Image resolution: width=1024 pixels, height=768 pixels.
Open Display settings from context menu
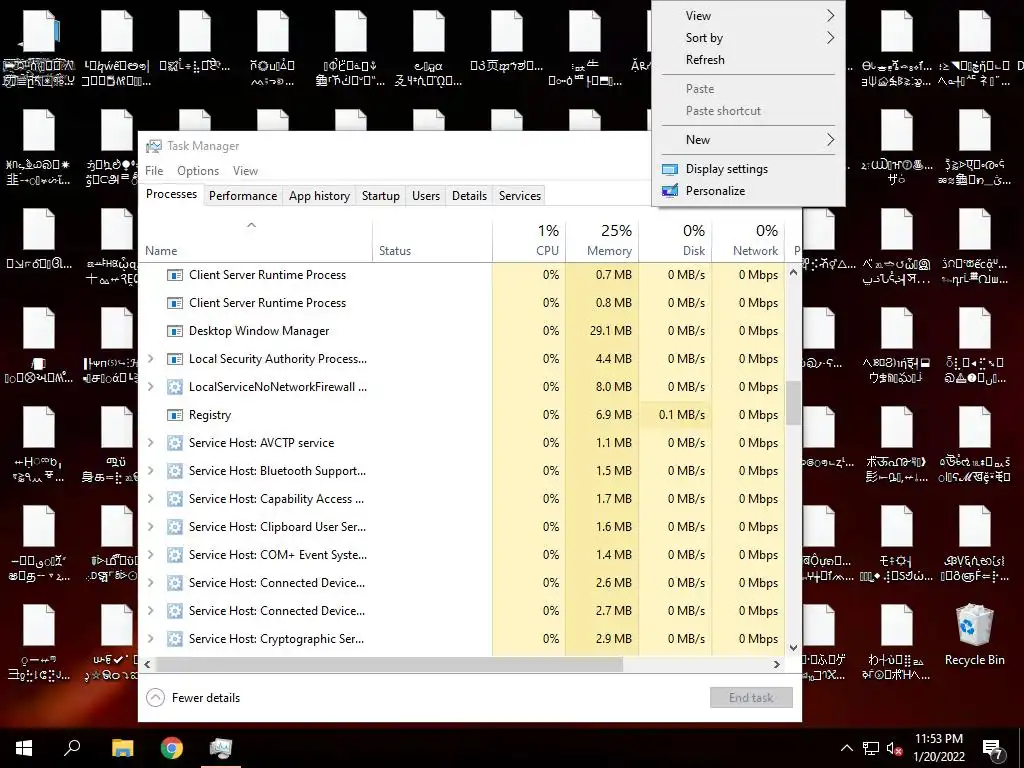748,169
